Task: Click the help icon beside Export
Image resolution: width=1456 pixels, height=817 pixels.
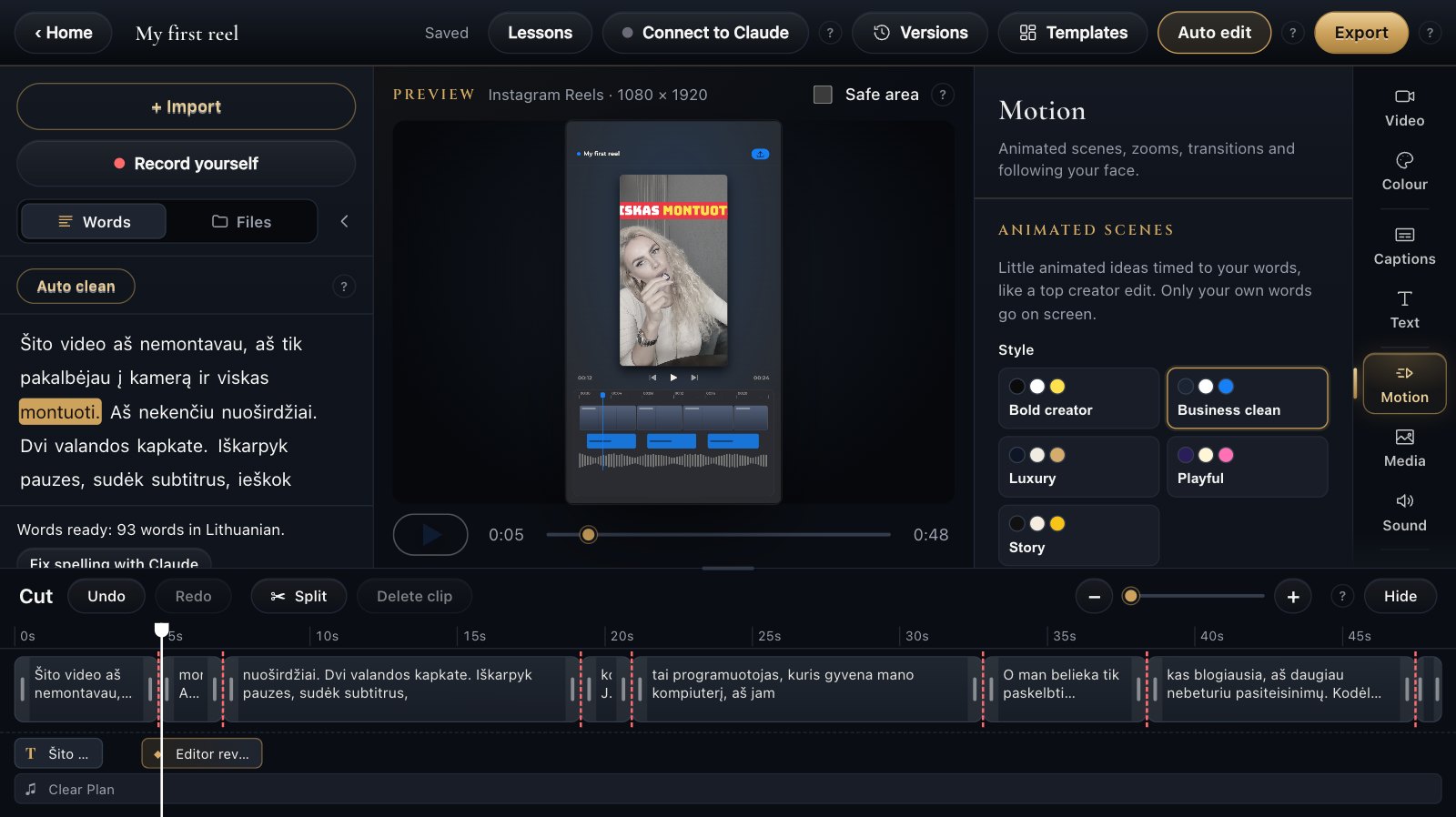Action: click(1430, 33)
